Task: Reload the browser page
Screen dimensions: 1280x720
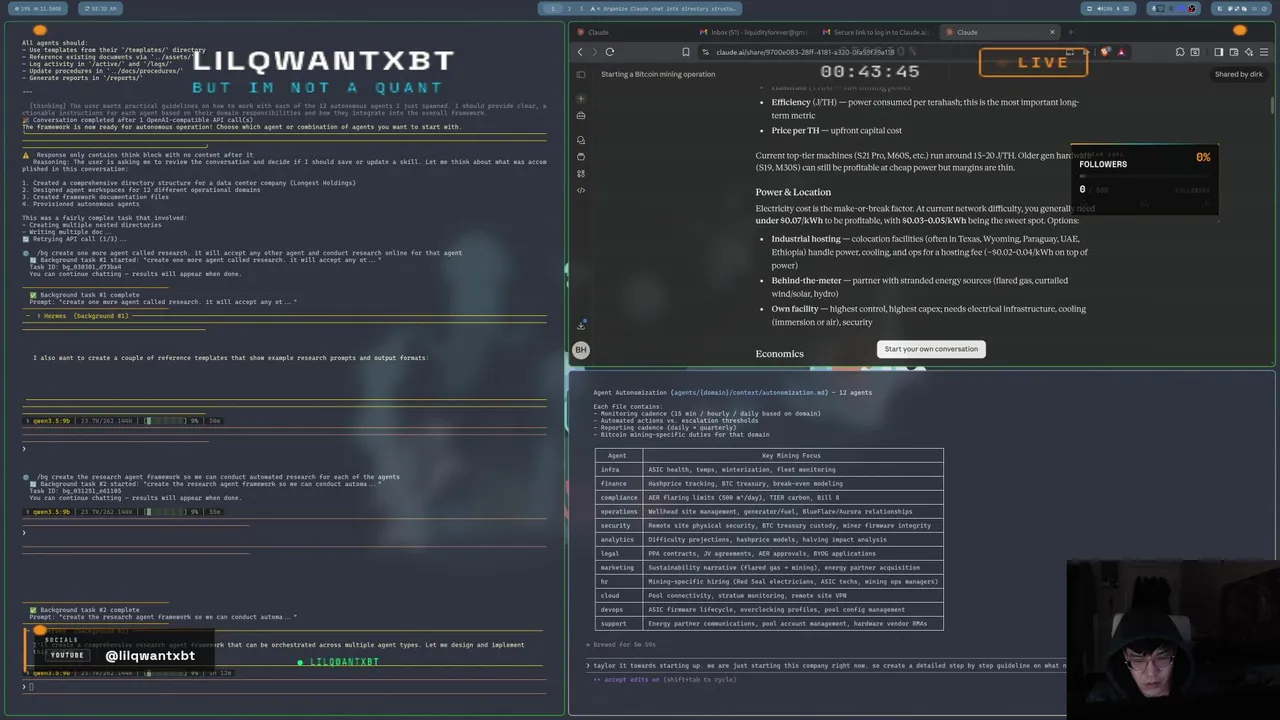Action: tap(610, 52)
